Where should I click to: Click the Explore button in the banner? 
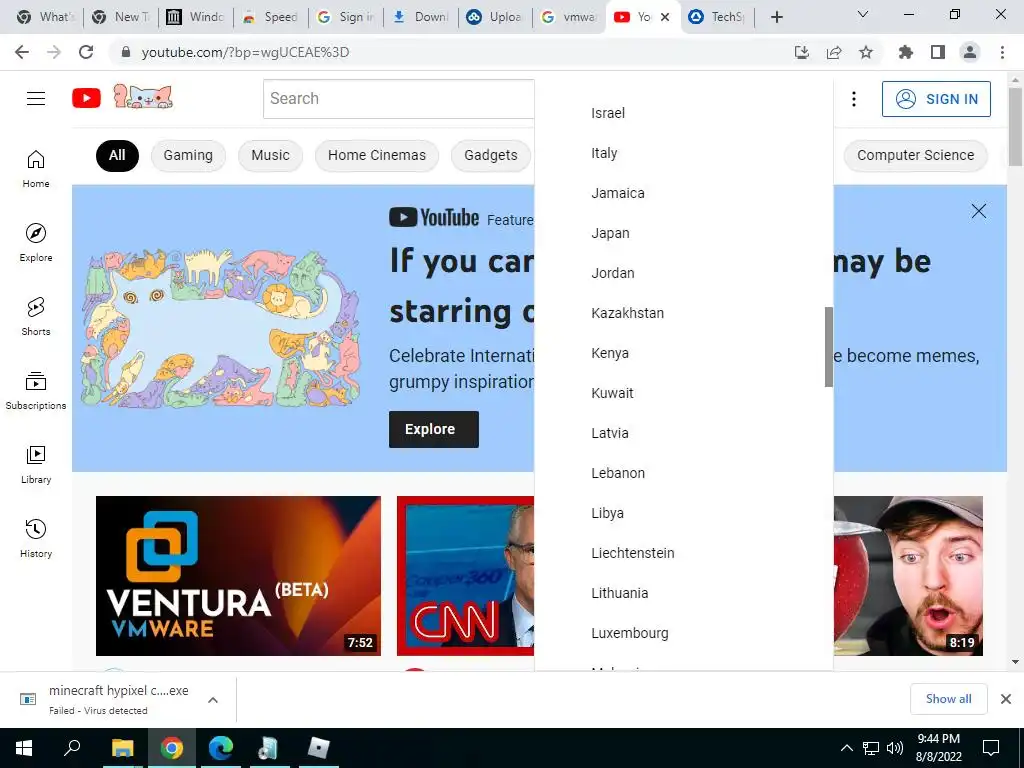pos(434,429)
